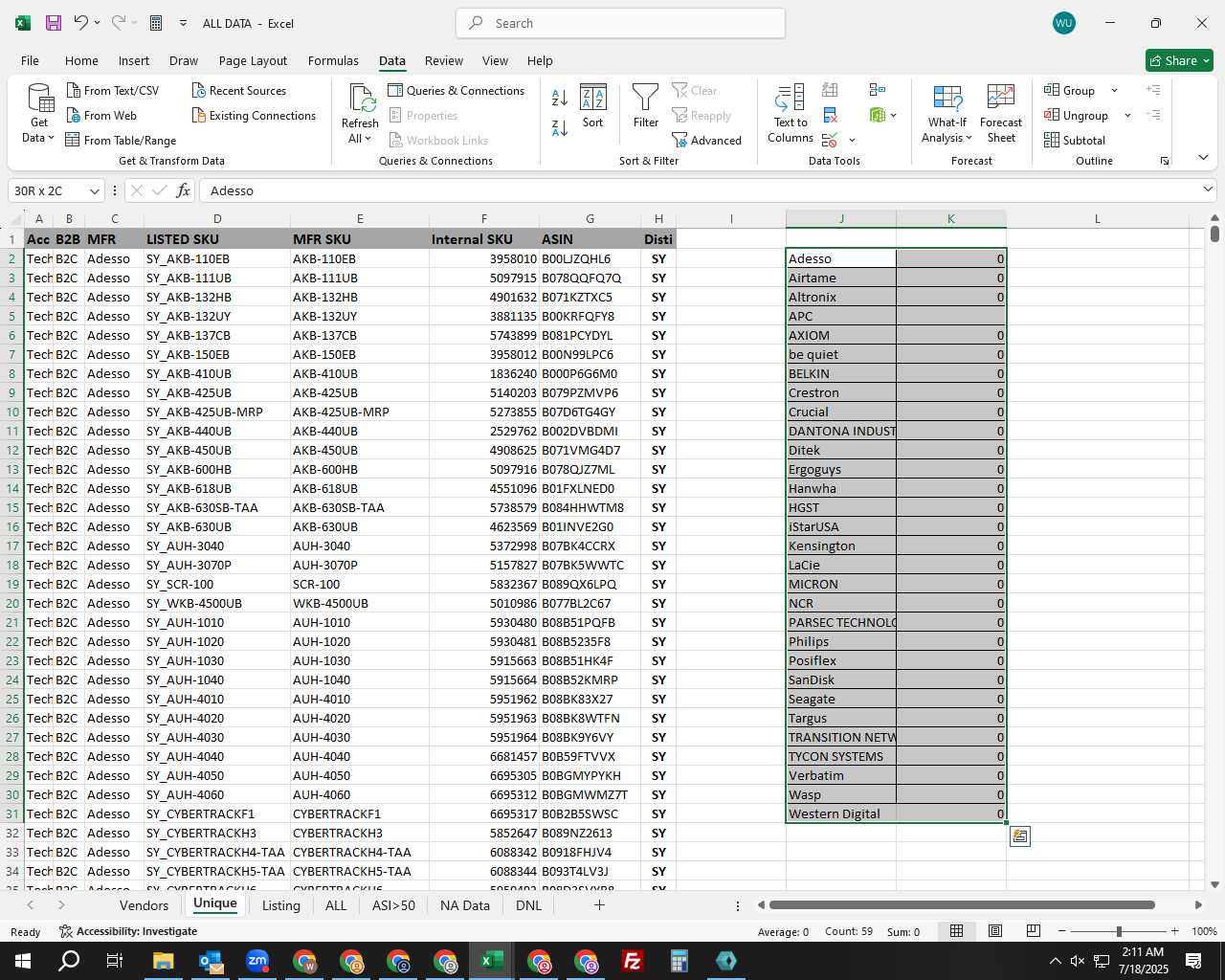Click the zoom in plus button

point(1174,931)
